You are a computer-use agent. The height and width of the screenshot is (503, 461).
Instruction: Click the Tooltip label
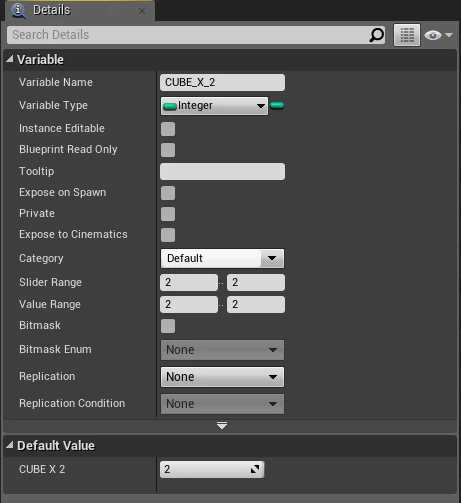point(36,171)
